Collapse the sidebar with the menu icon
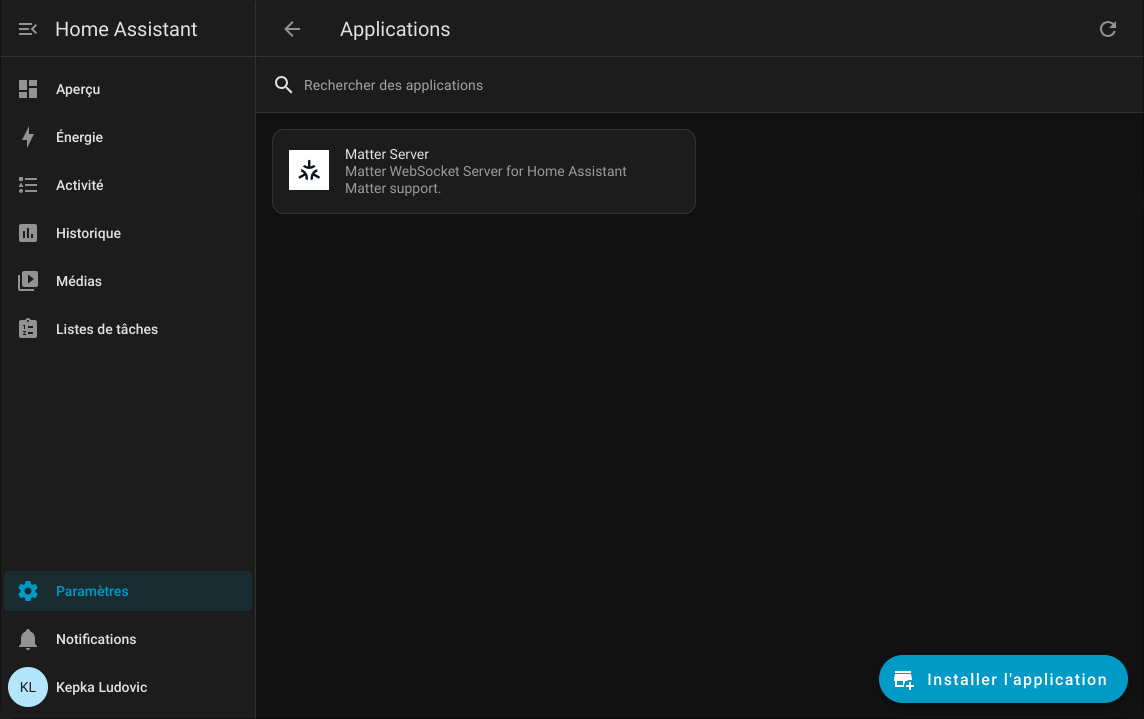 28,30
